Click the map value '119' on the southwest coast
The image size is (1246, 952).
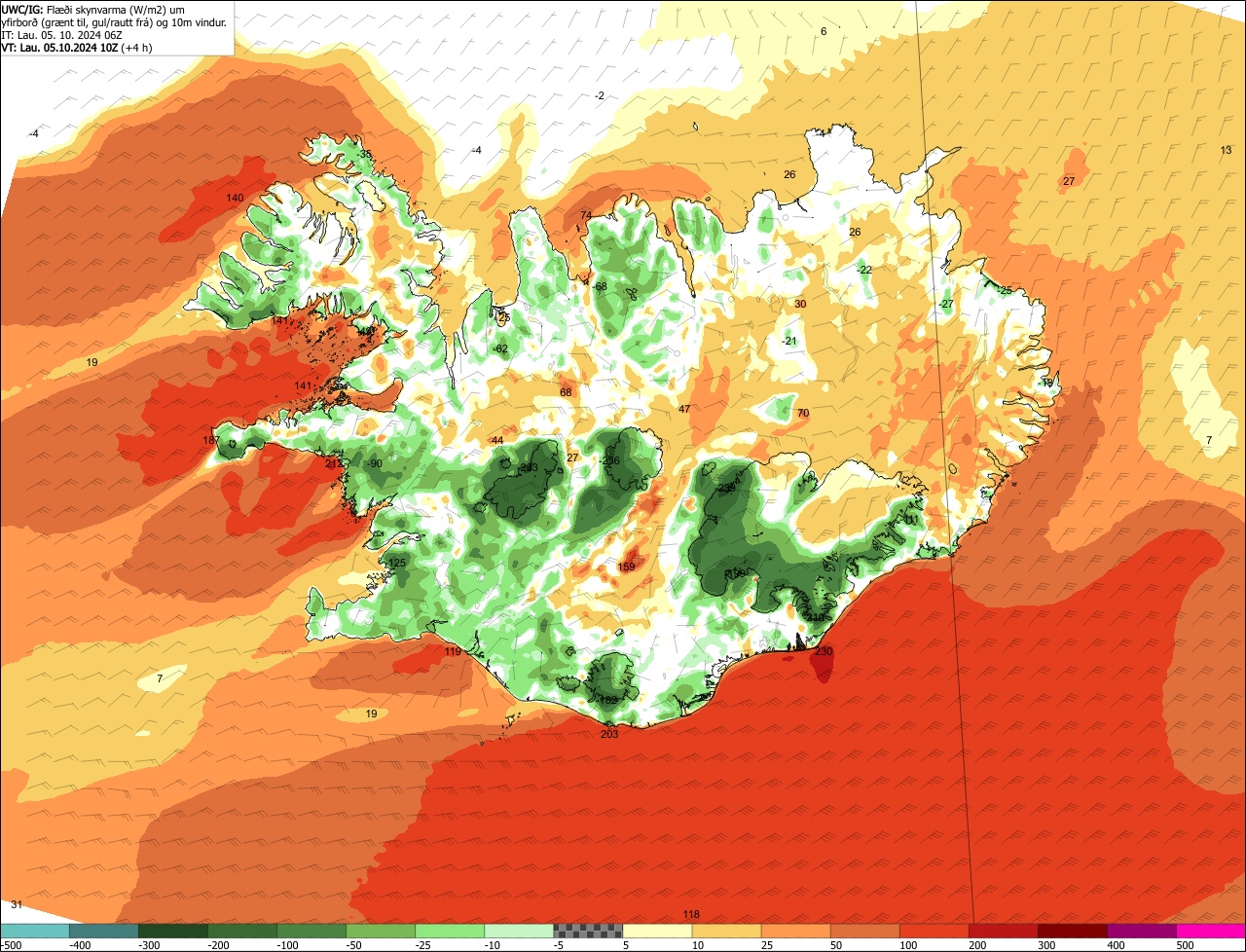coord(453,651)
